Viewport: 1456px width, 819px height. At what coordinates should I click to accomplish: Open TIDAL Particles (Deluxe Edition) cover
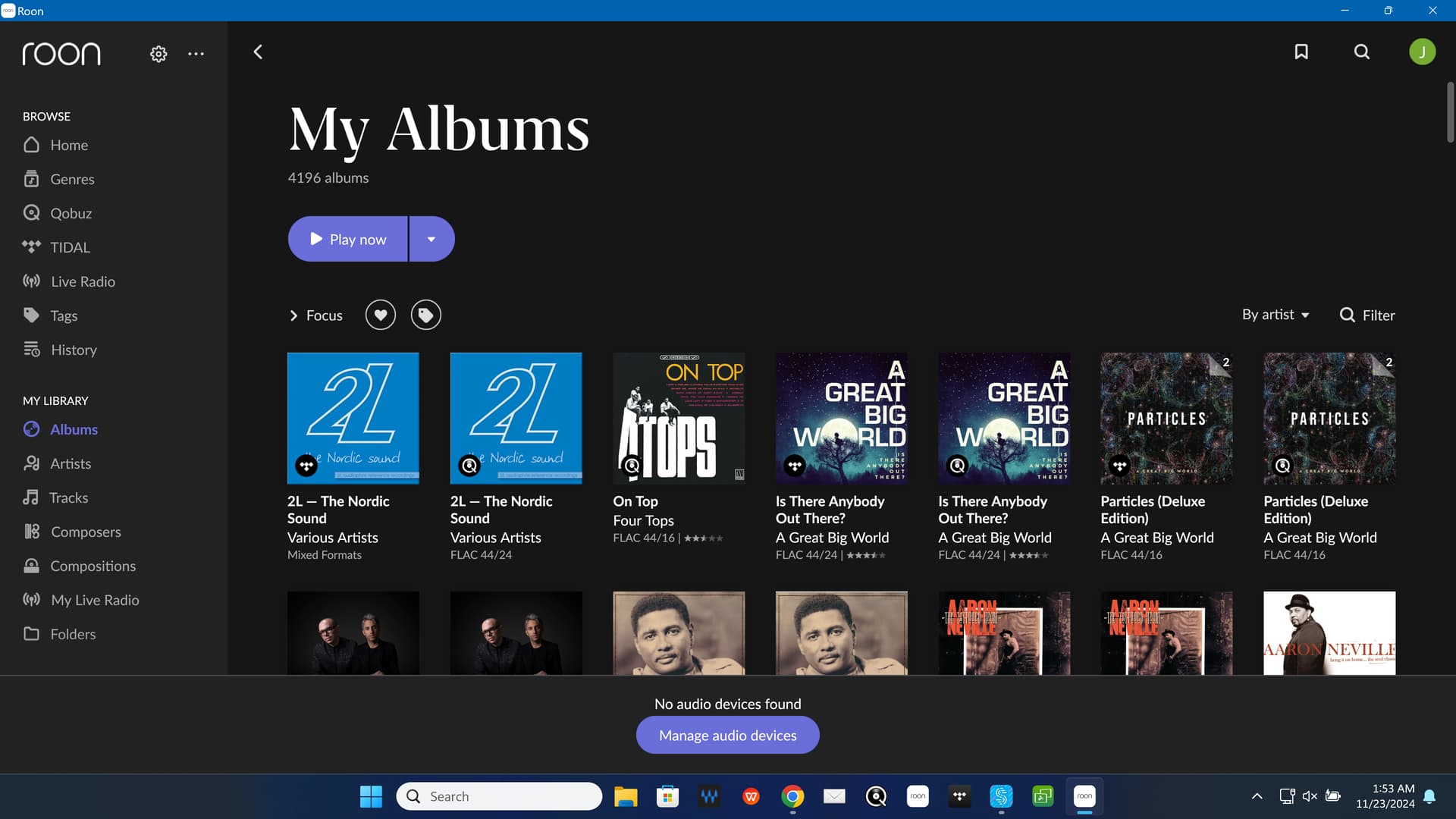[x=1166, y=418]
